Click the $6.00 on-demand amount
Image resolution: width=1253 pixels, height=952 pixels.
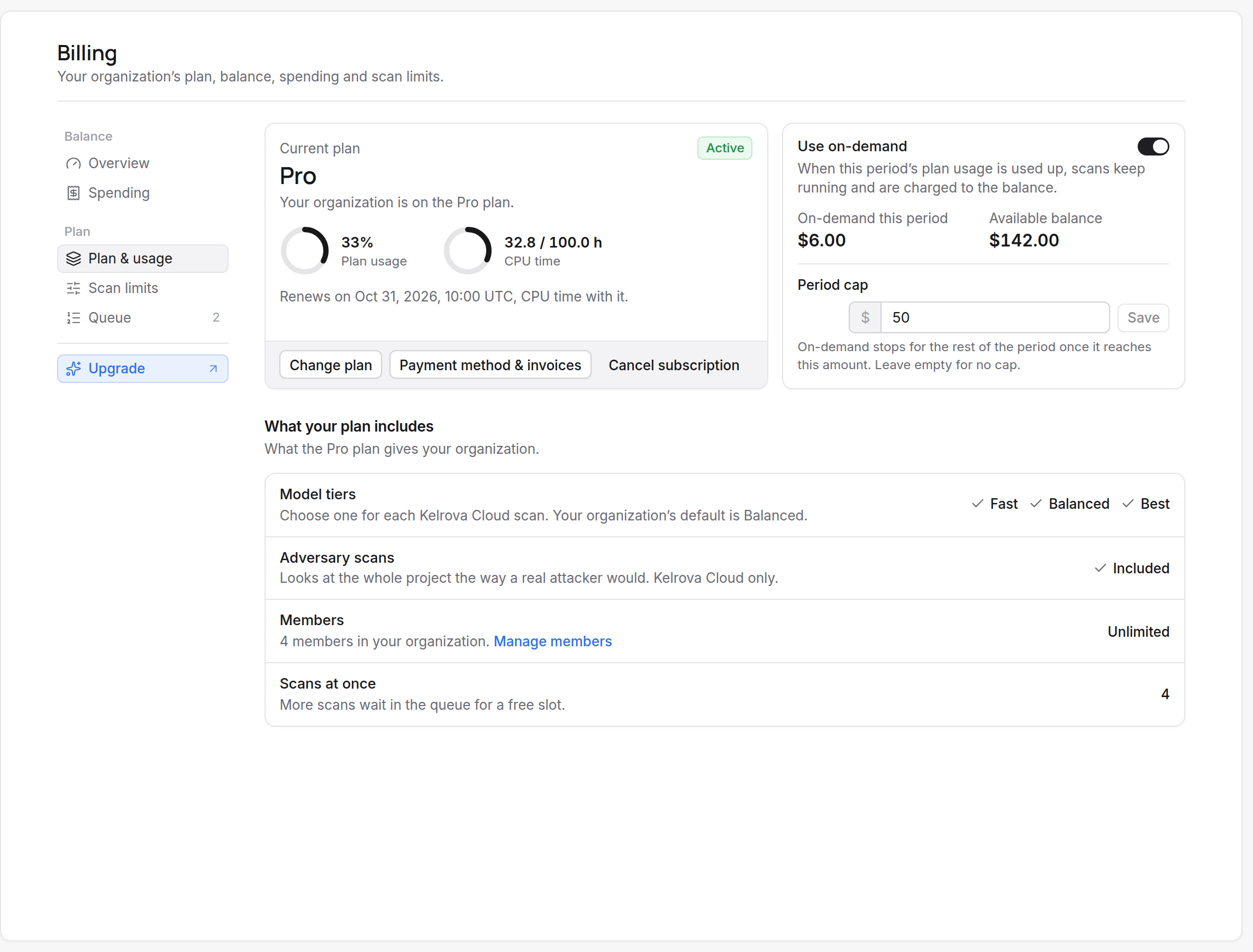822,240
